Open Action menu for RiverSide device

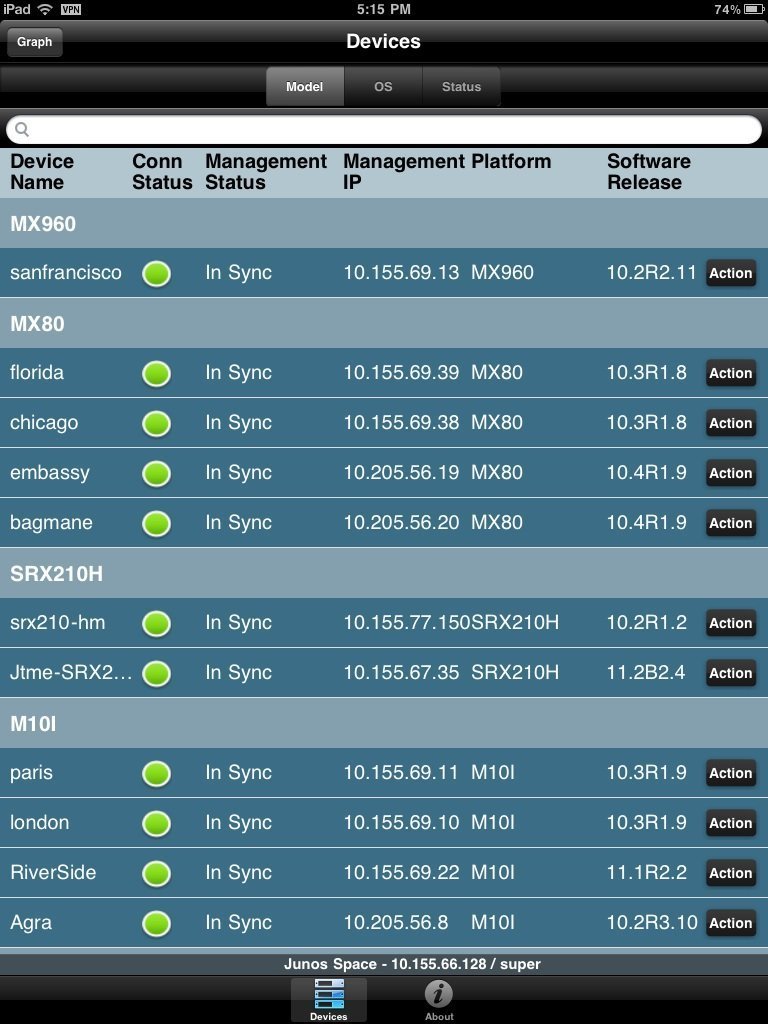coord(730,873)
